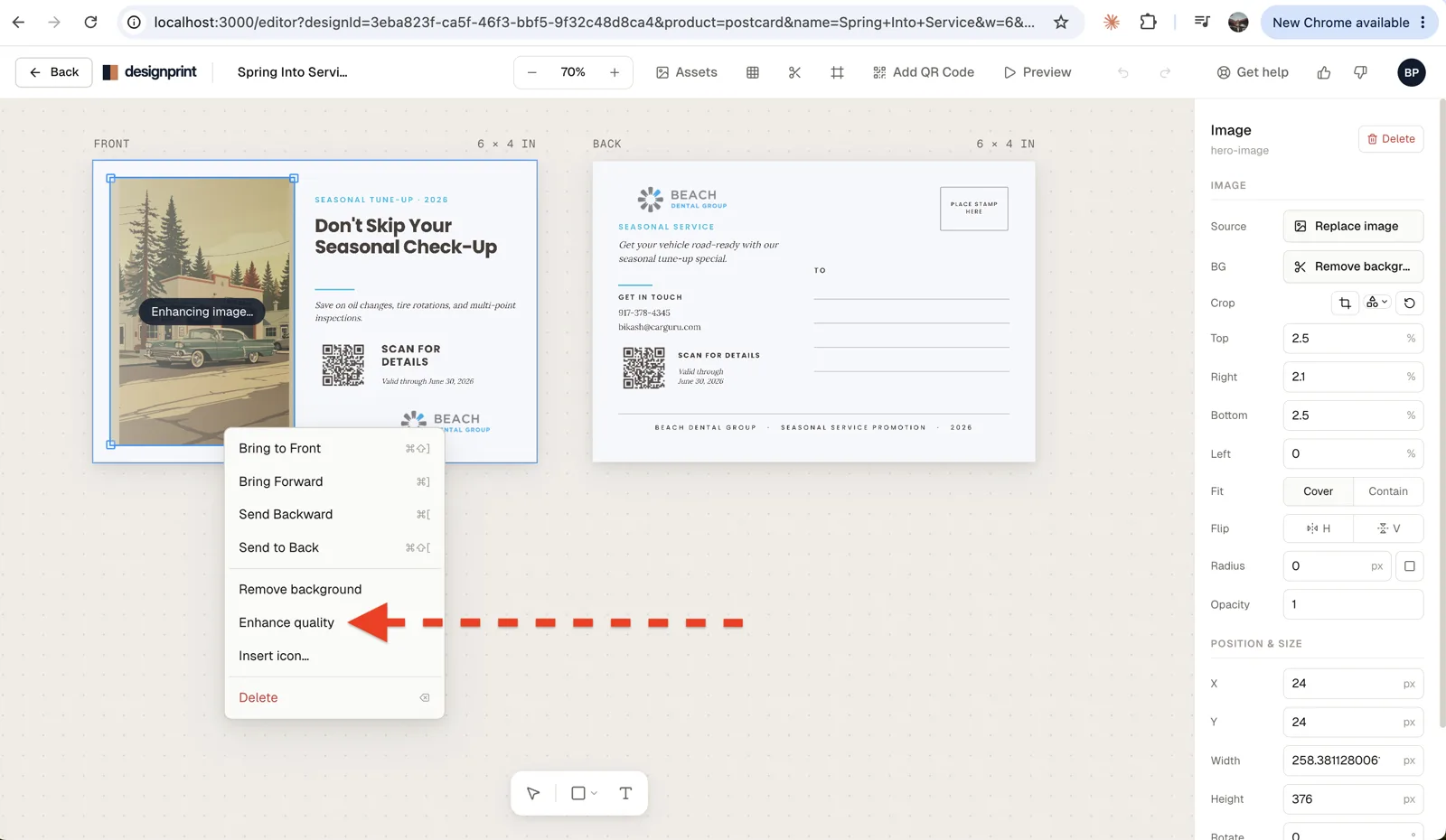The image size is (1446, 840).
Task: Click the Redo arrow
Action: pos(1165,72)
